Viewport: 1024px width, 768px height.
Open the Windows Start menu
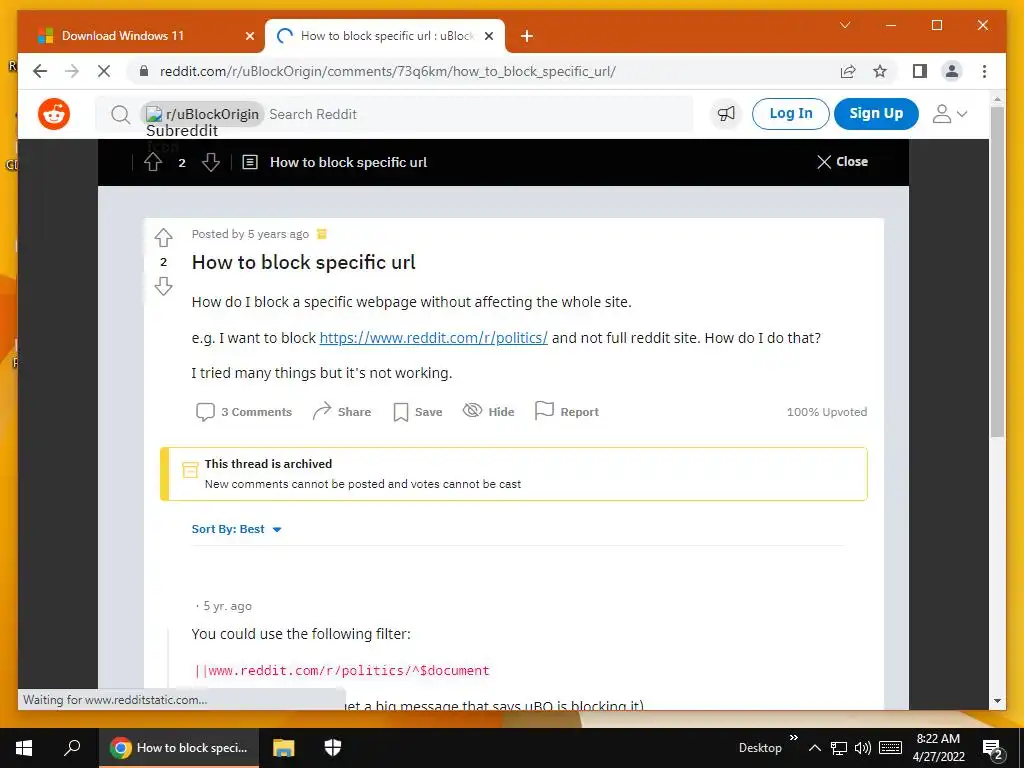click(x=24, y=748)
